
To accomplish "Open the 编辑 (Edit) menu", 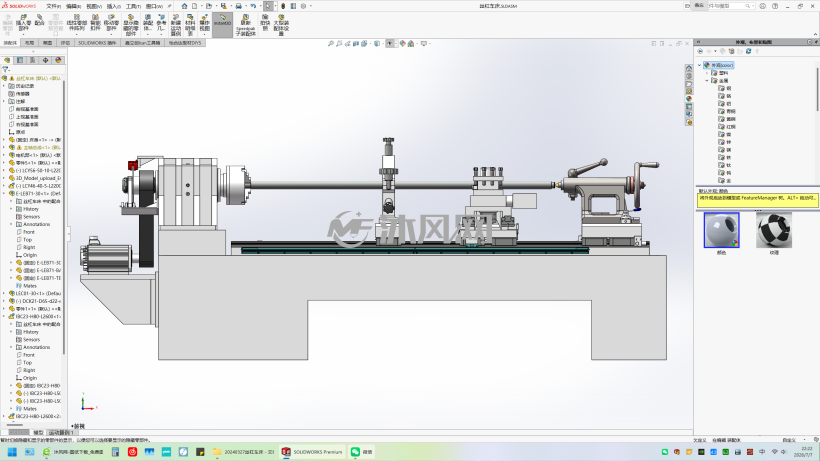I will pyautogui.click(x=73, y=6).
